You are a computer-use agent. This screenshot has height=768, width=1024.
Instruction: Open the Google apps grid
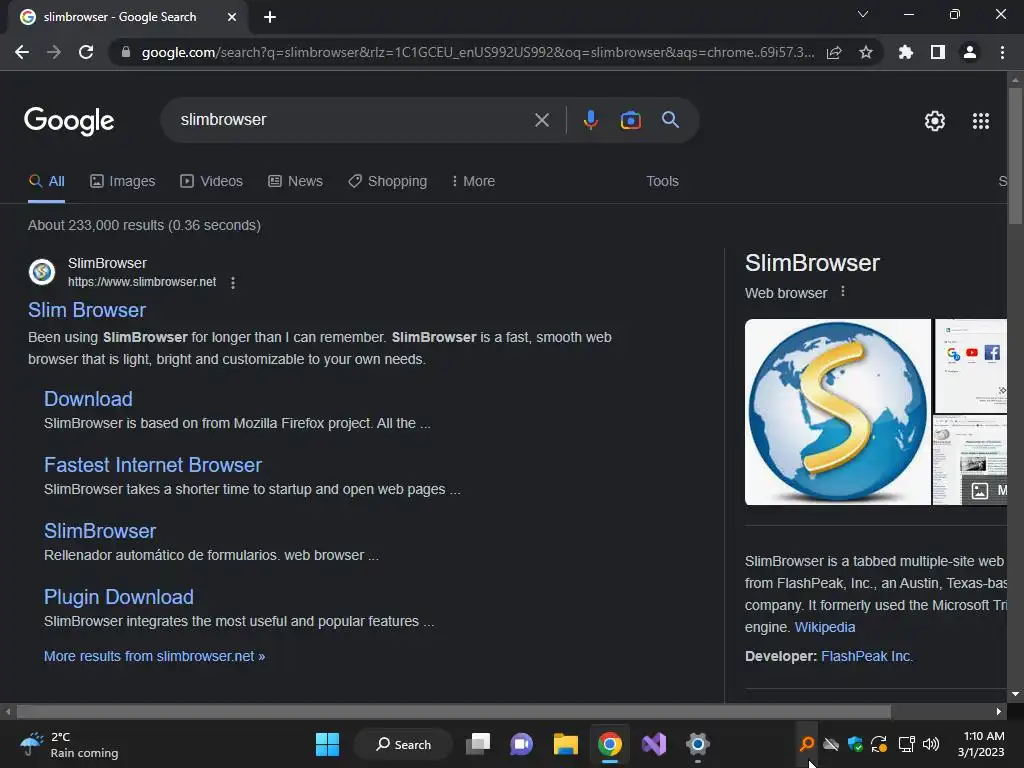pyautogui.click(x=981, y=121)
